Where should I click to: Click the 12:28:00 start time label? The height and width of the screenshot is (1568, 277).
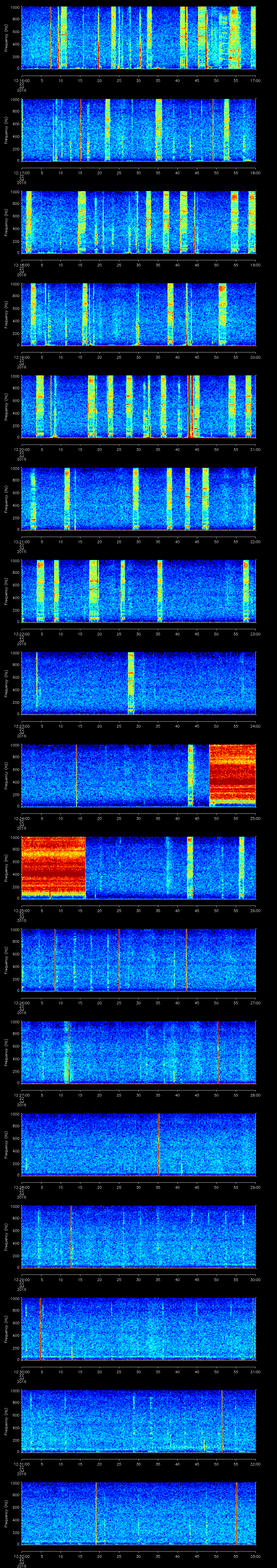click(x=21, y=1187)
